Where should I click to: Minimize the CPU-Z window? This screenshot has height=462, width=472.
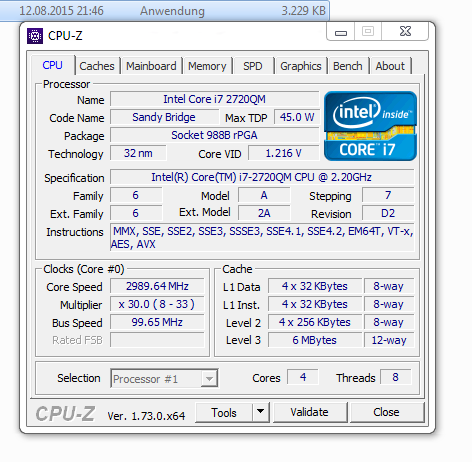[341, 32]
